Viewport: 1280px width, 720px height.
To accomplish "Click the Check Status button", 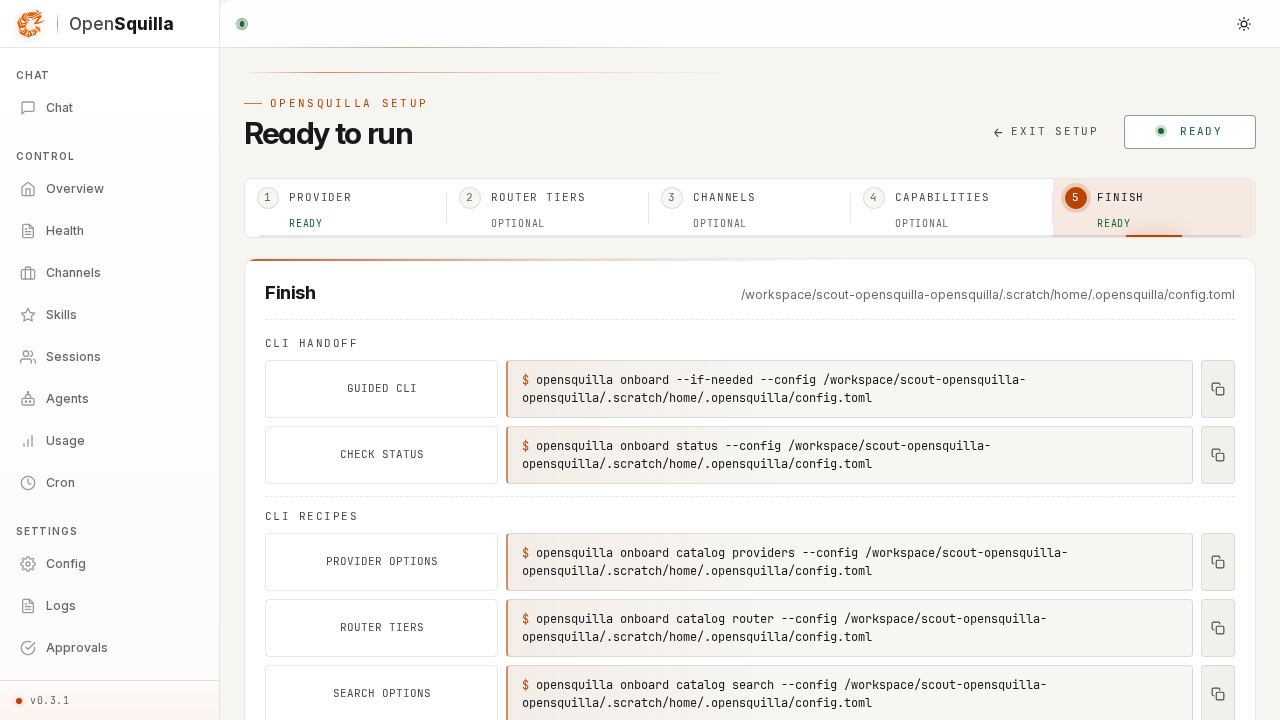I will 381,455.
